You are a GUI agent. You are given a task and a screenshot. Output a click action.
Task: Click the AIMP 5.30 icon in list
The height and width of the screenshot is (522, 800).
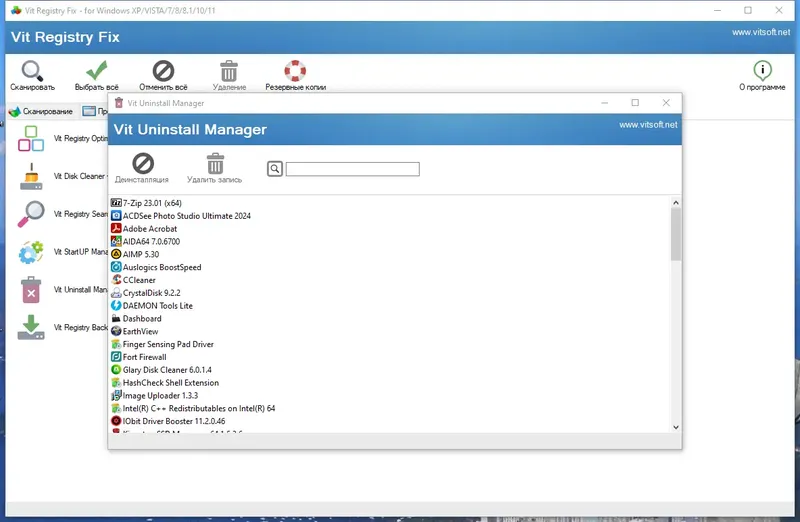[x=116, y=254]
